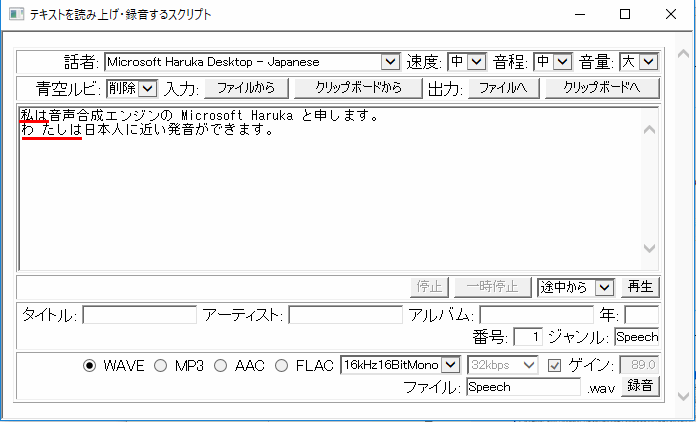Select the WAVE format radio button

click(x=90, y=365)
